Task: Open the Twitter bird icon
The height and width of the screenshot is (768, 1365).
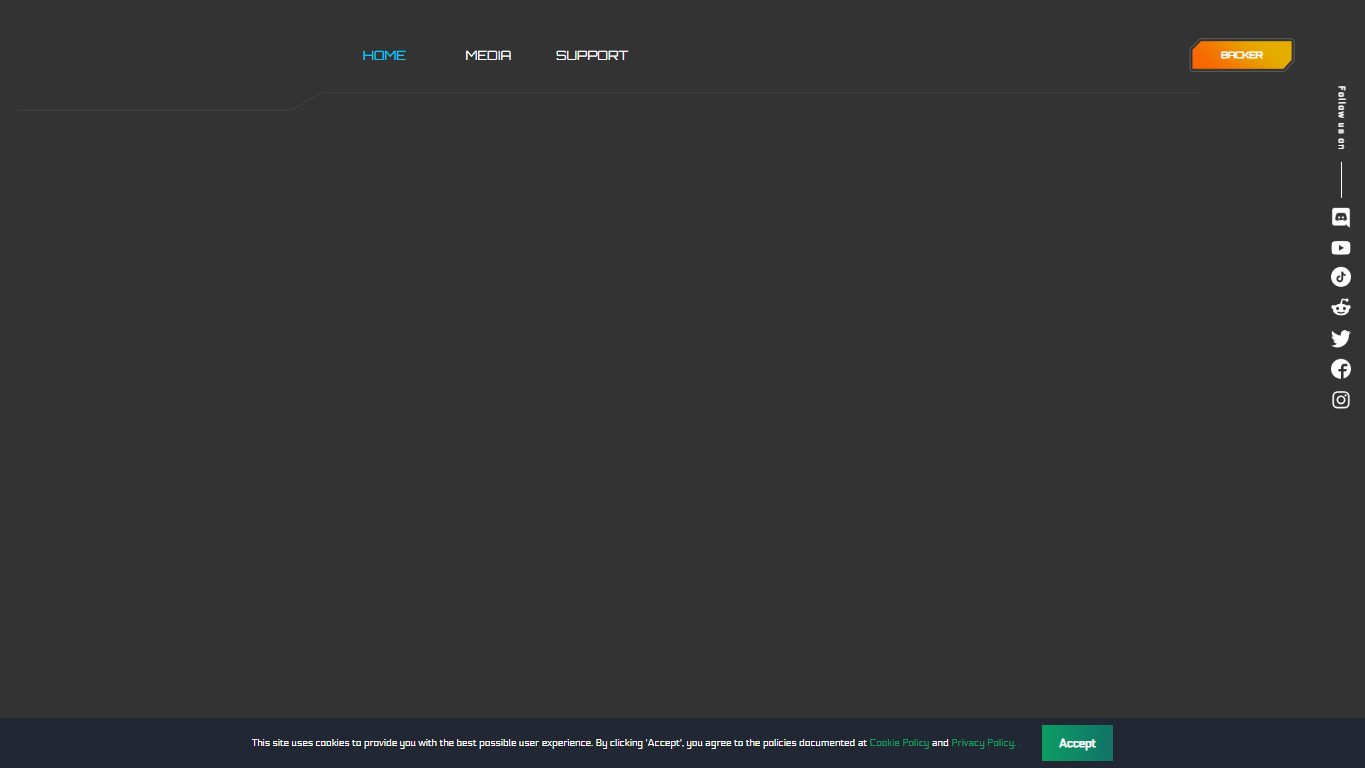Action: (x=1341, y=338)
